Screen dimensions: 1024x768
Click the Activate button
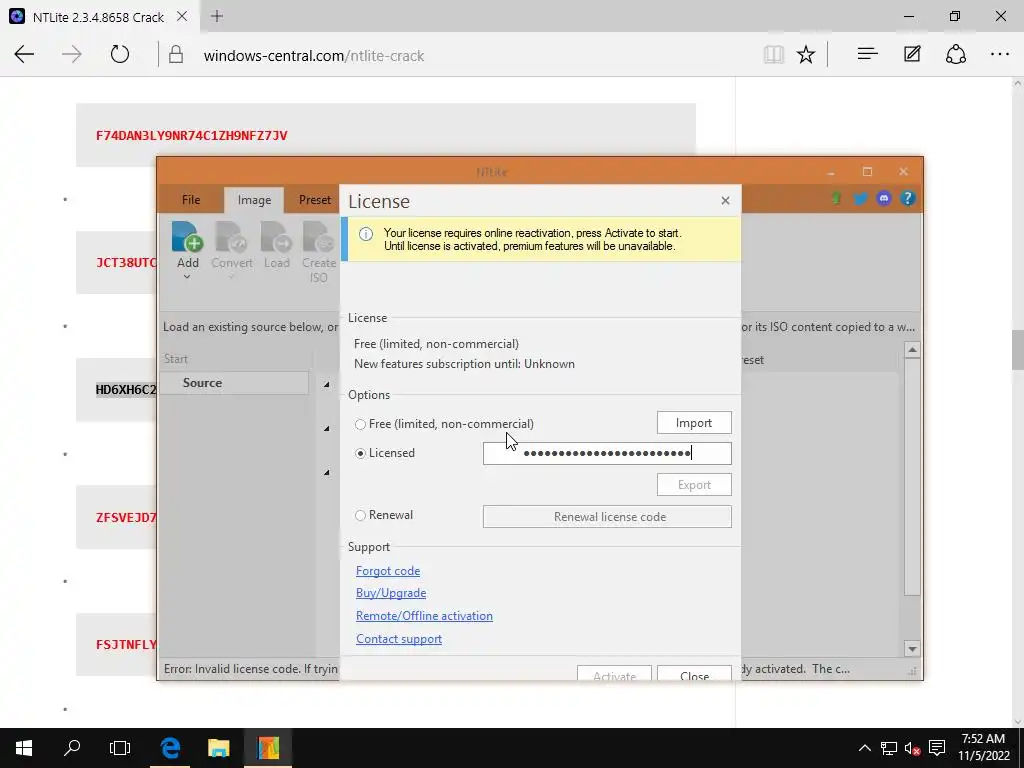614,675
